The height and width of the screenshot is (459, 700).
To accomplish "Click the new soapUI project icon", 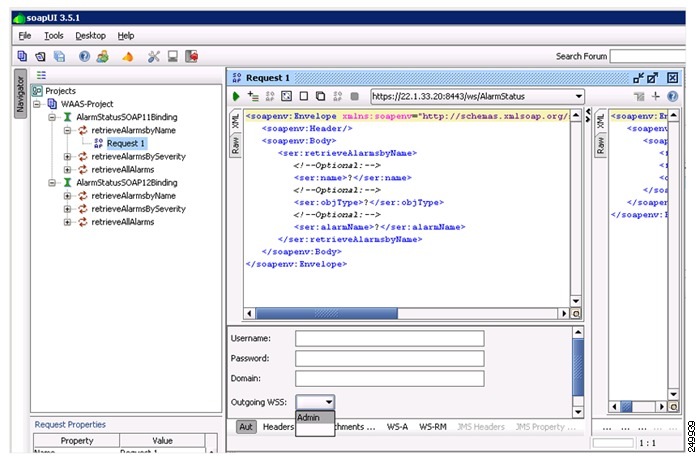I will (x=22, y=56).
